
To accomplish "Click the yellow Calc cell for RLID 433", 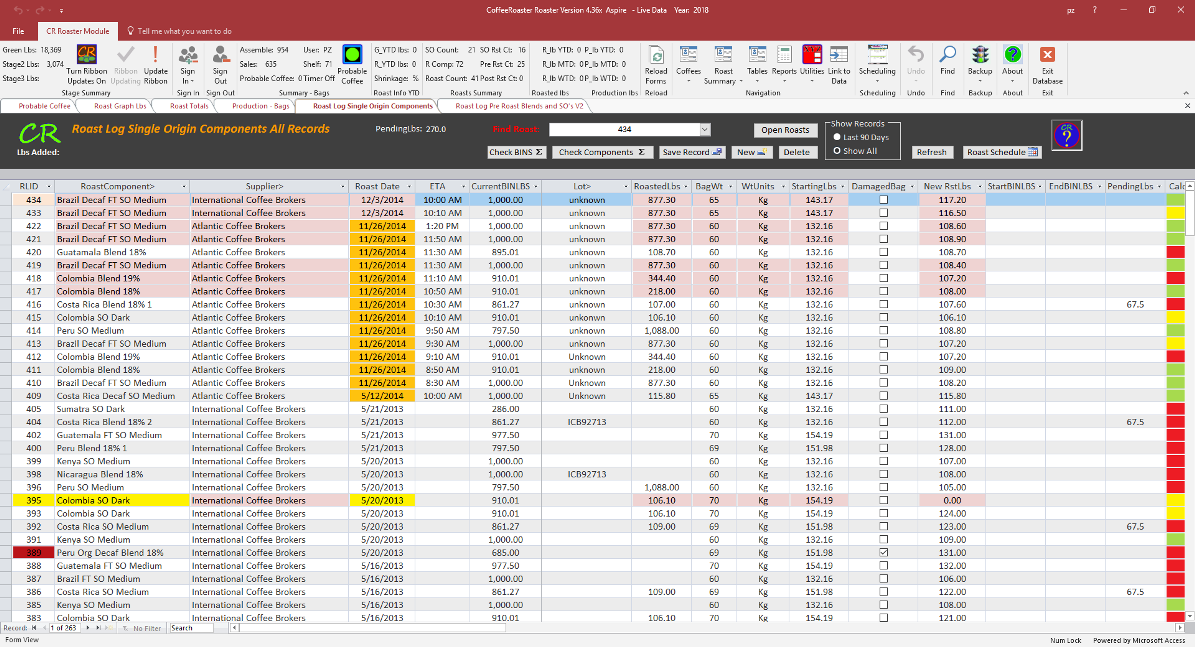I will (x=1175, y=213).
